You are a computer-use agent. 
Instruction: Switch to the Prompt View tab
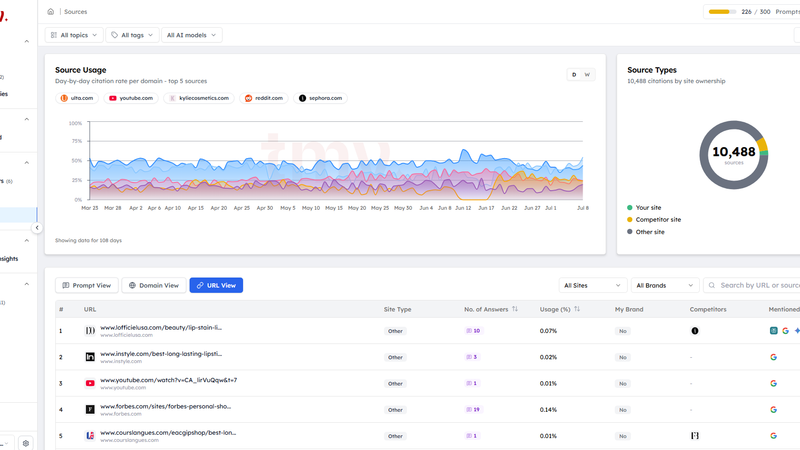tap(87, 285)
